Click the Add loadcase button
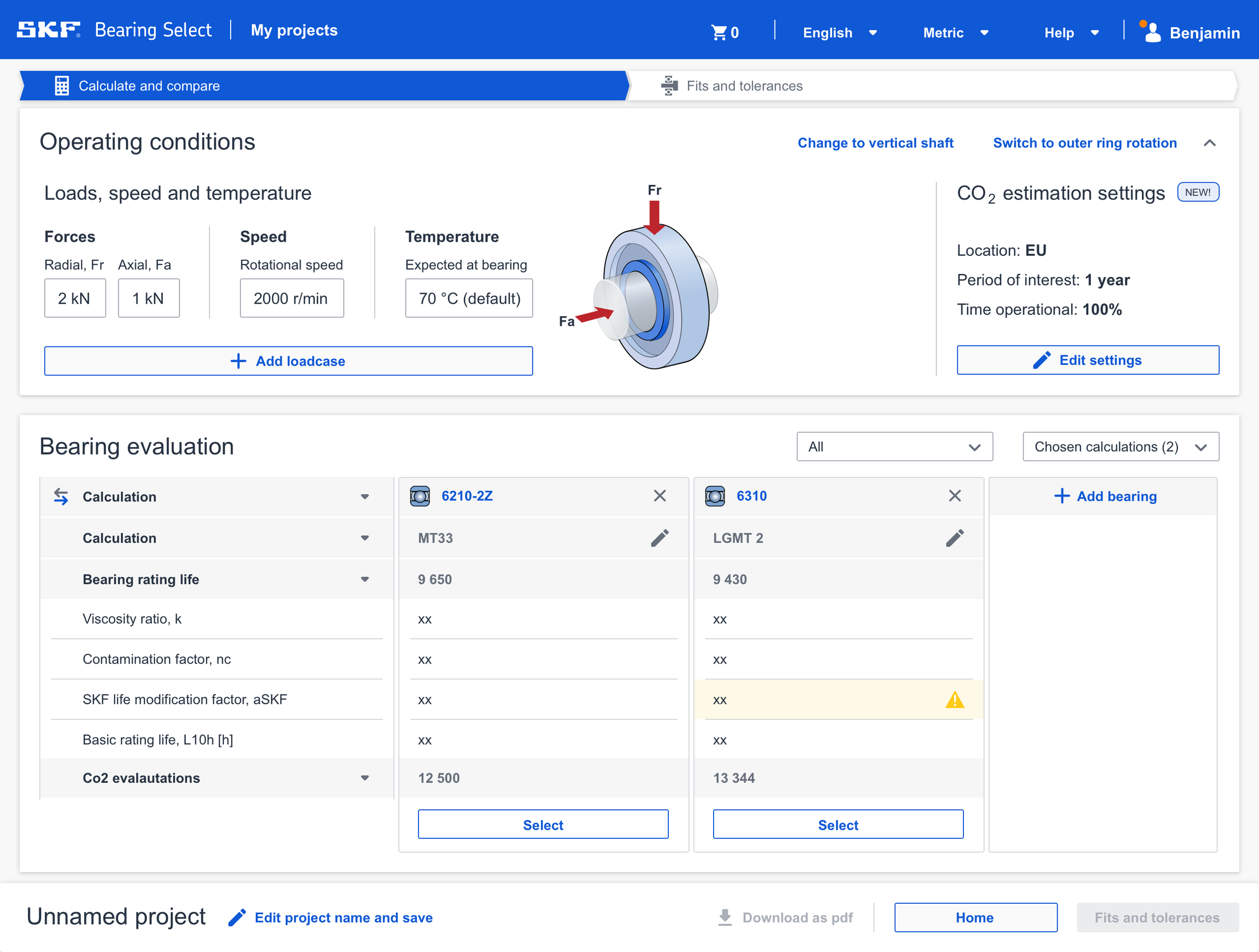 pos(288,361)
